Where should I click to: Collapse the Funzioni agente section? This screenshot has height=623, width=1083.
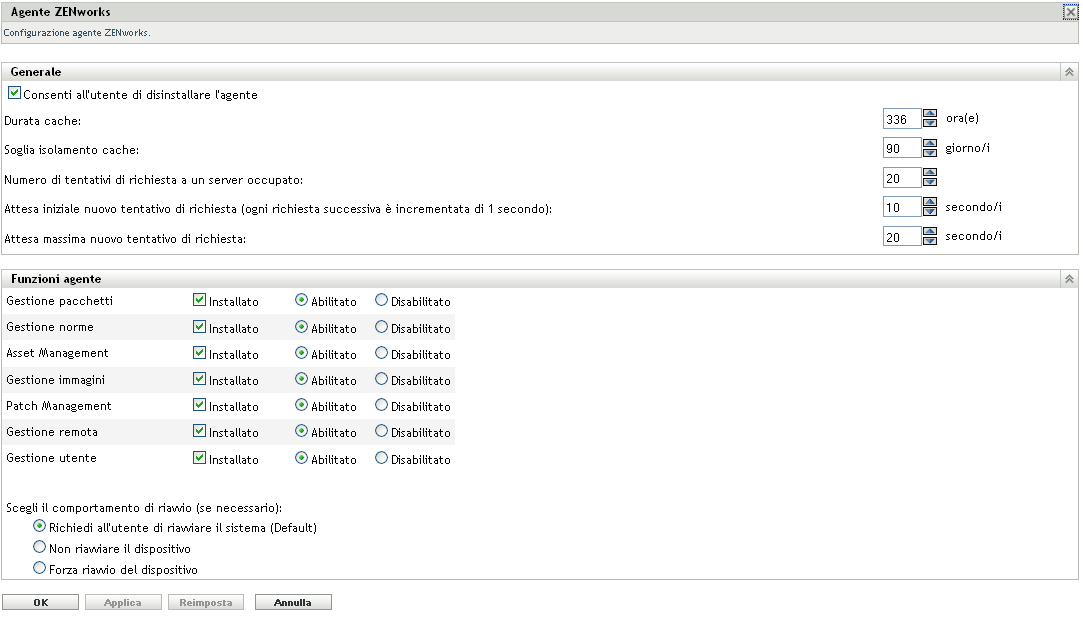[1068, 279]
